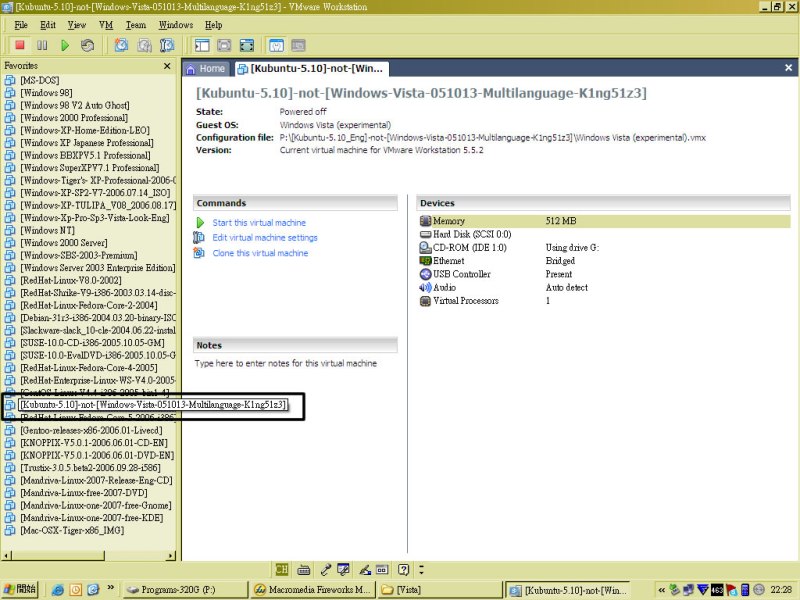Select [Windows 98 V2 Auto Ghost] favorite
Screen dimensions: 800x600
pos(74,105)
